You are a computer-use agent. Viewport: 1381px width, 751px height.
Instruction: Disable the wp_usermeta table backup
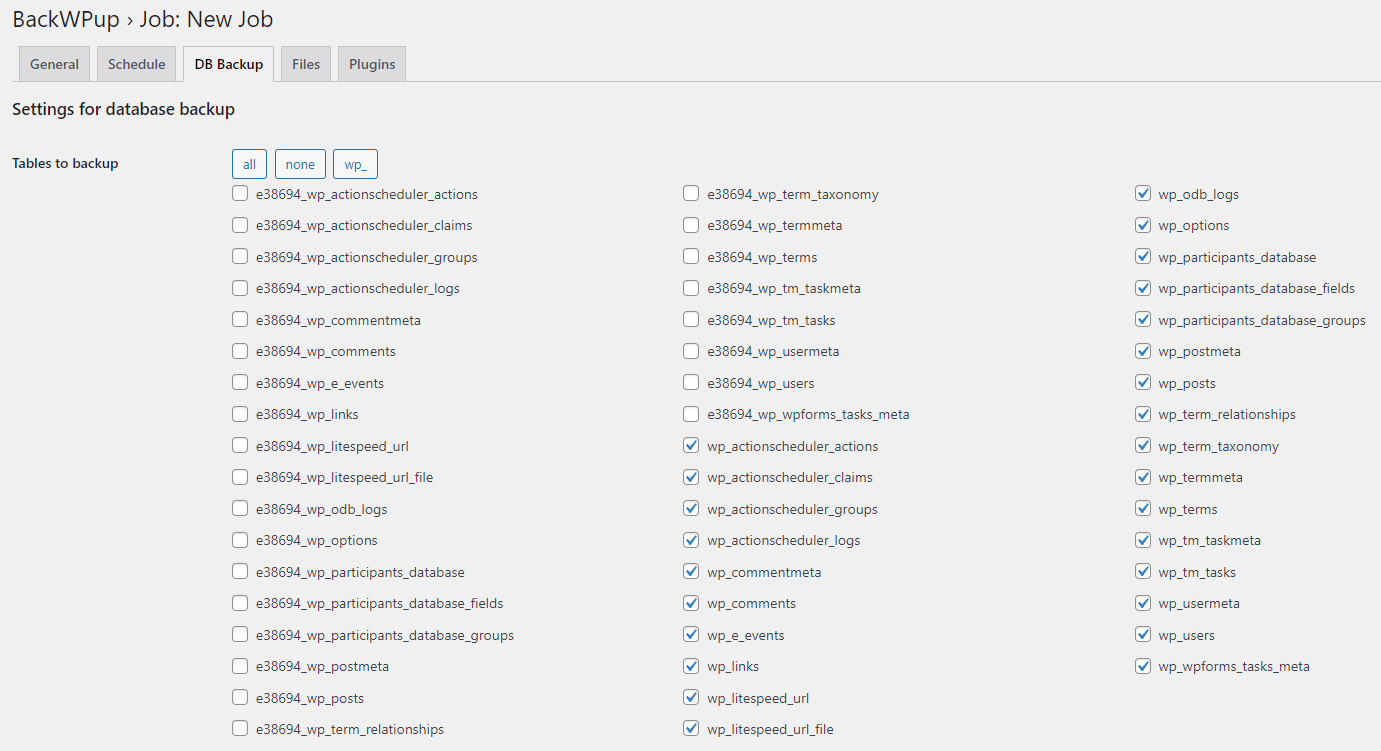(1143, 603)
